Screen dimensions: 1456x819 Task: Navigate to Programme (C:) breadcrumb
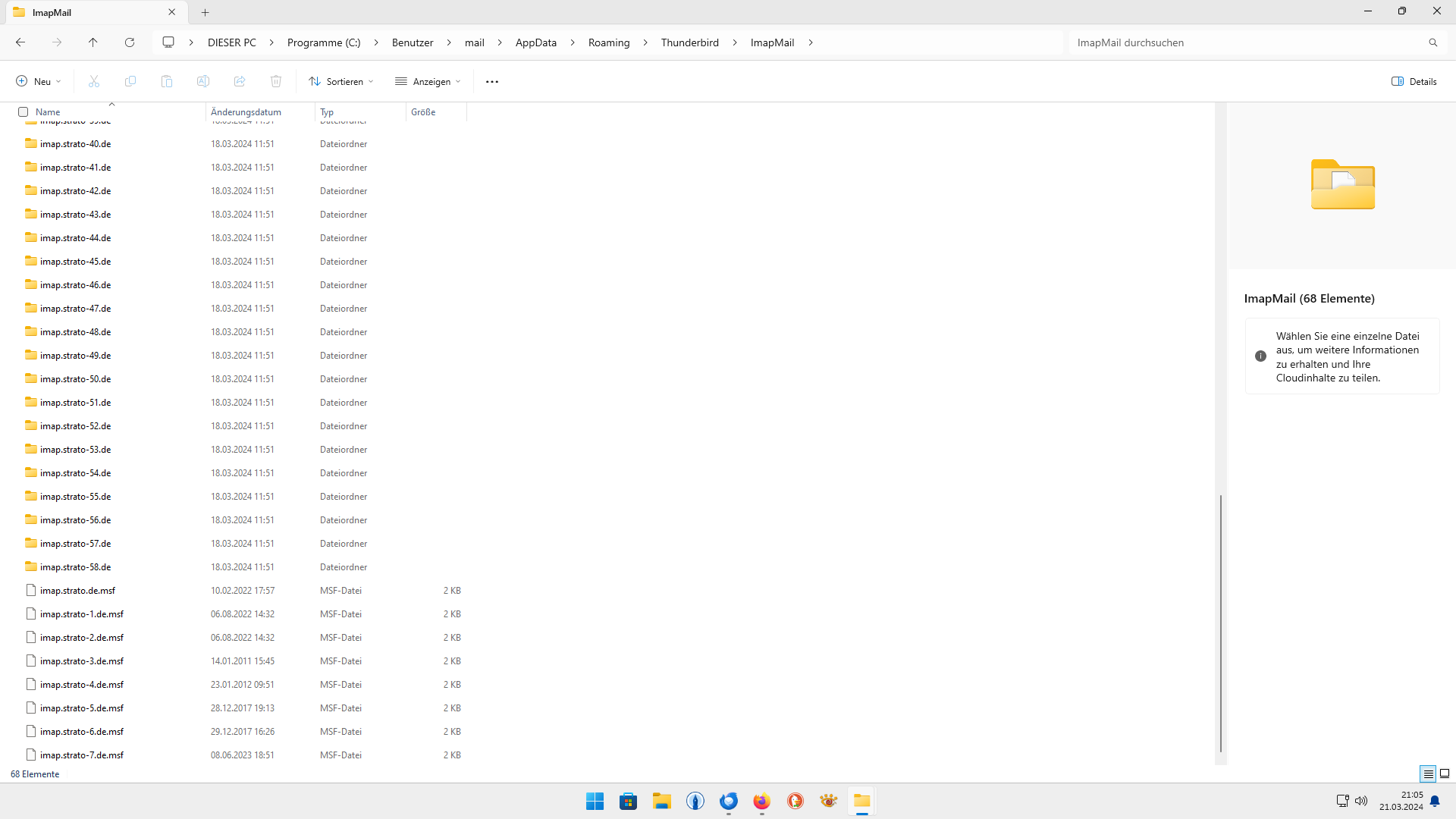[324, 42]
